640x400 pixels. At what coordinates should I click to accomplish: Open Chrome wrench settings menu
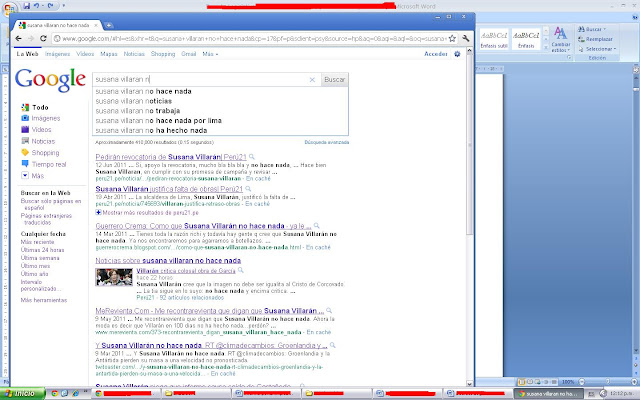pos(465,38)
